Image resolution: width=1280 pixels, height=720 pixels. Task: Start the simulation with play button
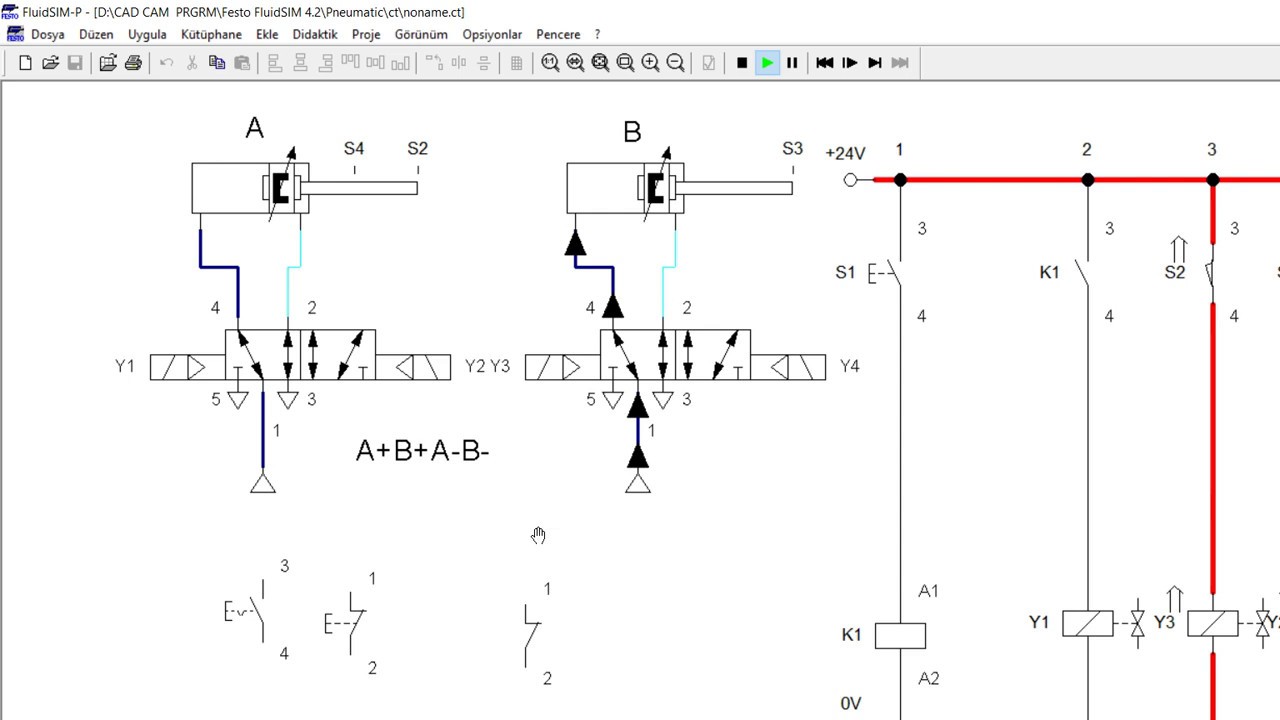click(767, 62)
